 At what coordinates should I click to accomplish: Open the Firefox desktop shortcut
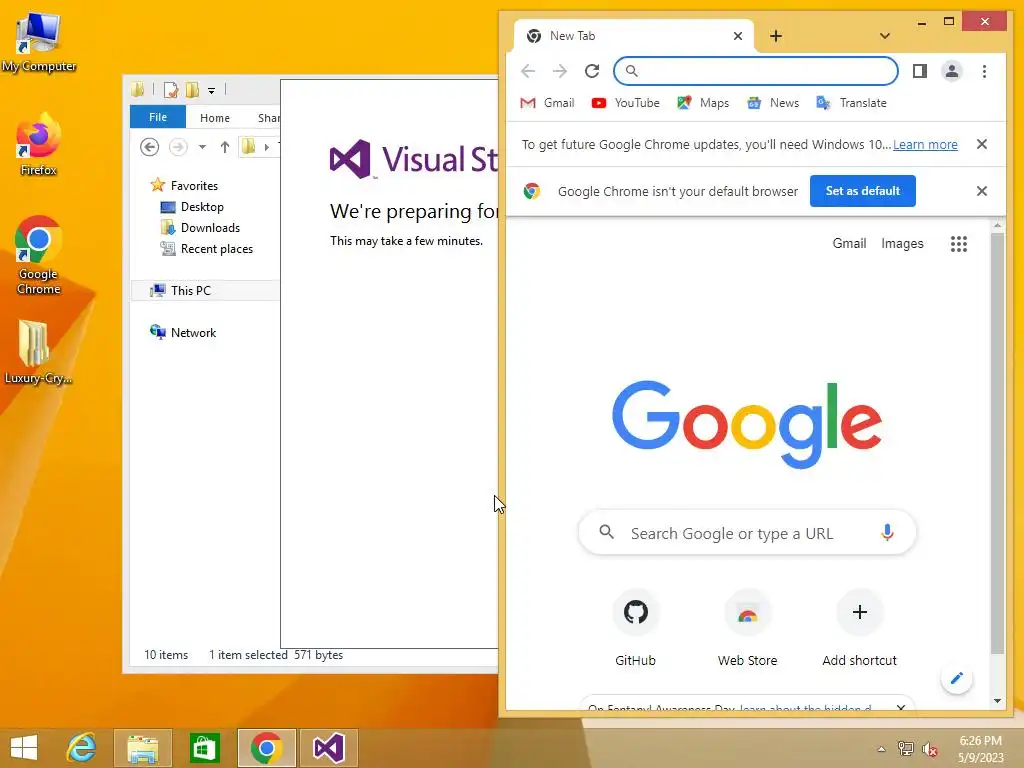tap(39, 145)
